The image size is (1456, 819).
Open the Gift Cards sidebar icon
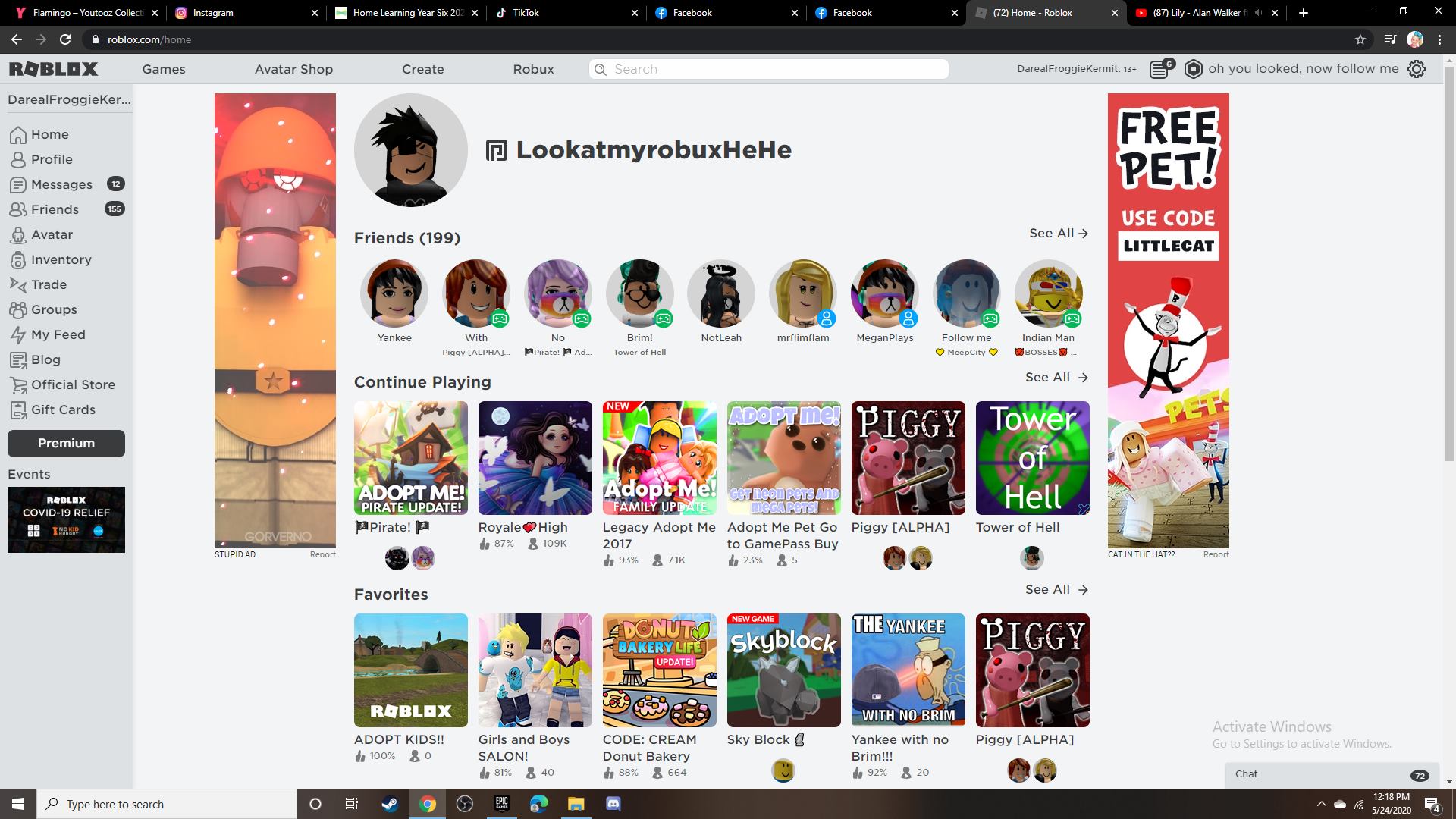[18, 410]
